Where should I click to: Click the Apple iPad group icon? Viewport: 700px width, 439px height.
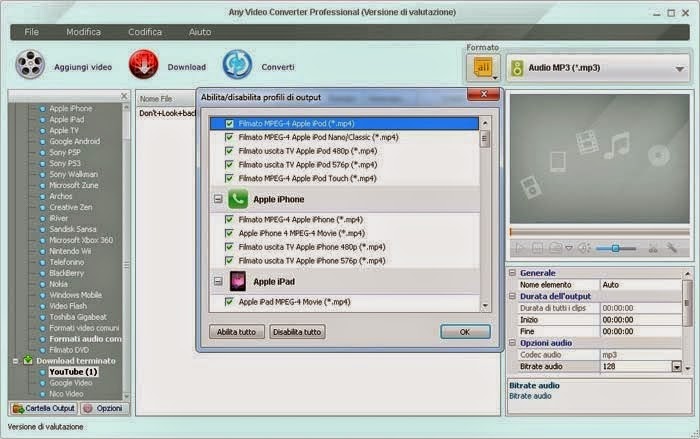tap(238, 281)
